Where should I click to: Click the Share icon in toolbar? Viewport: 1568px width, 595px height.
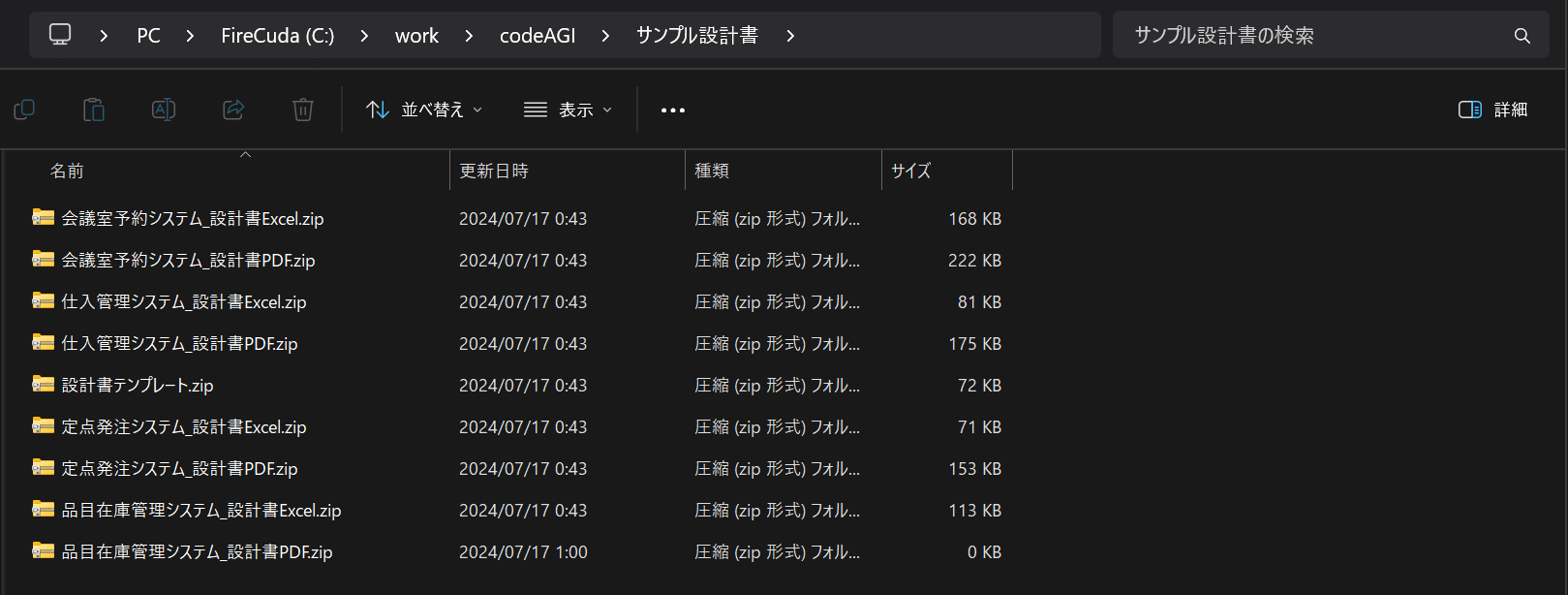[233, 110]
